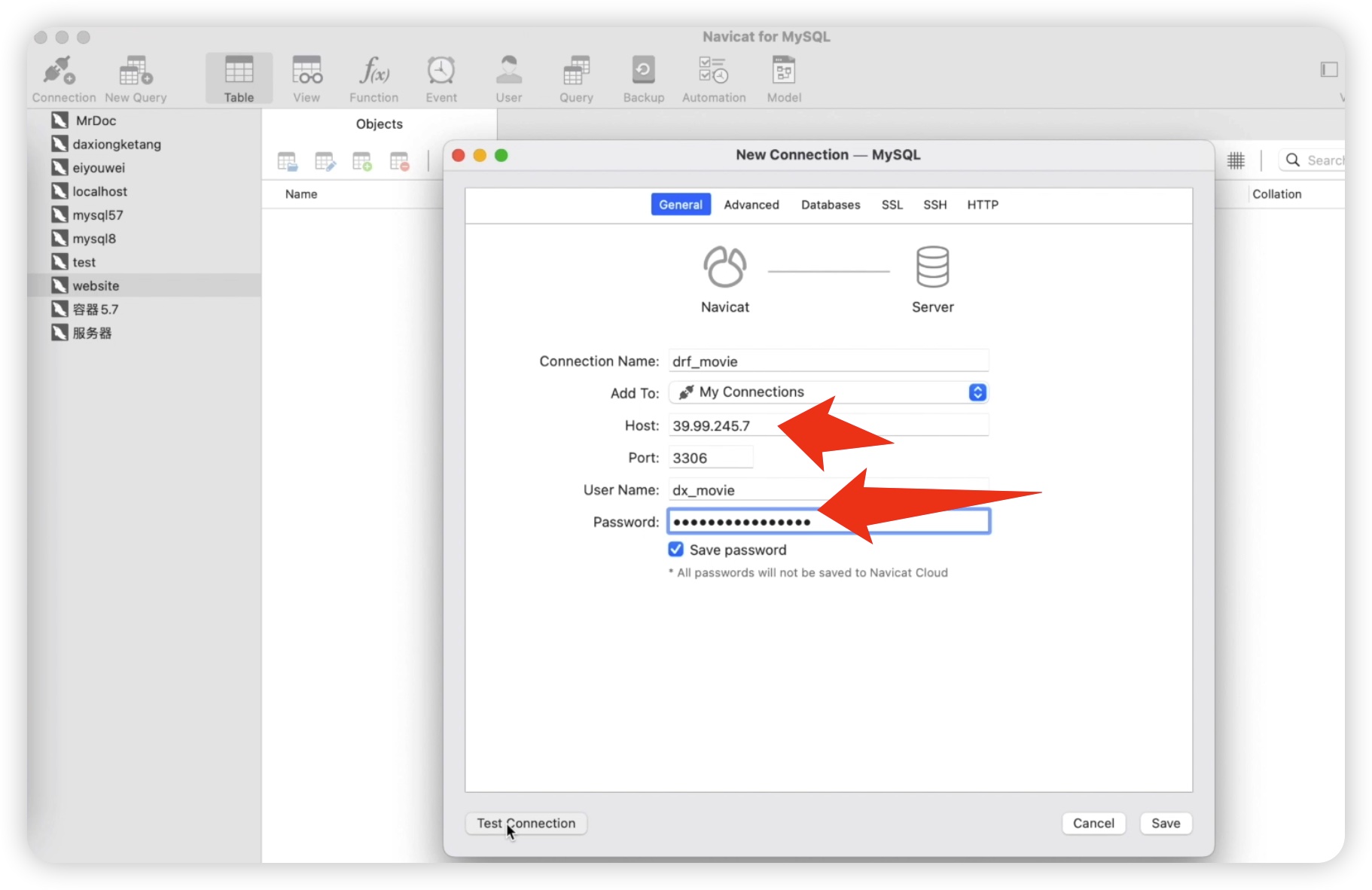Switch to the Advanced tab
1372x890 pixels.
click(752, 205)
